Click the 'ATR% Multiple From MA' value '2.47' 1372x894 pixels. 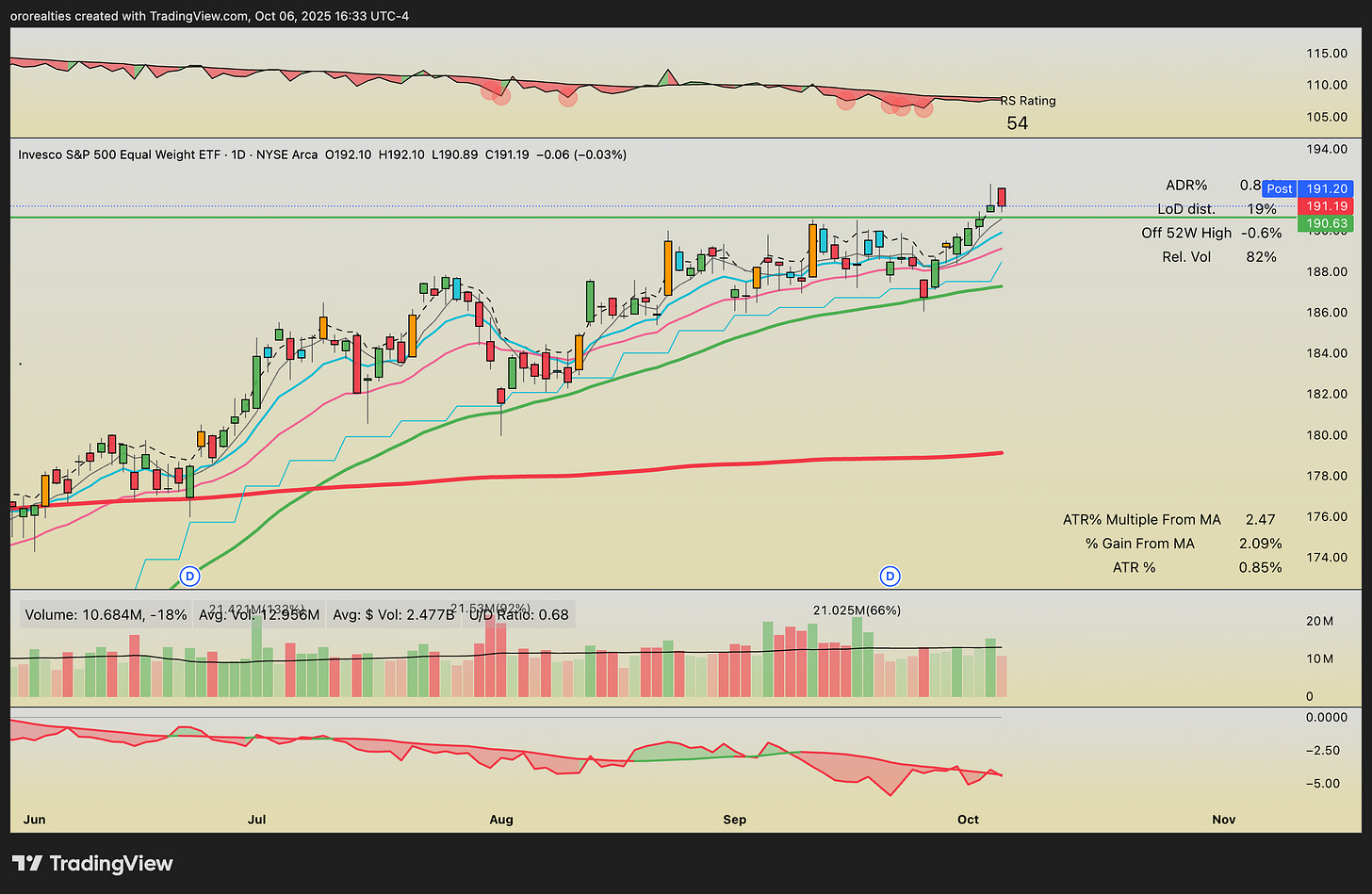click(x=1261, y=519)
